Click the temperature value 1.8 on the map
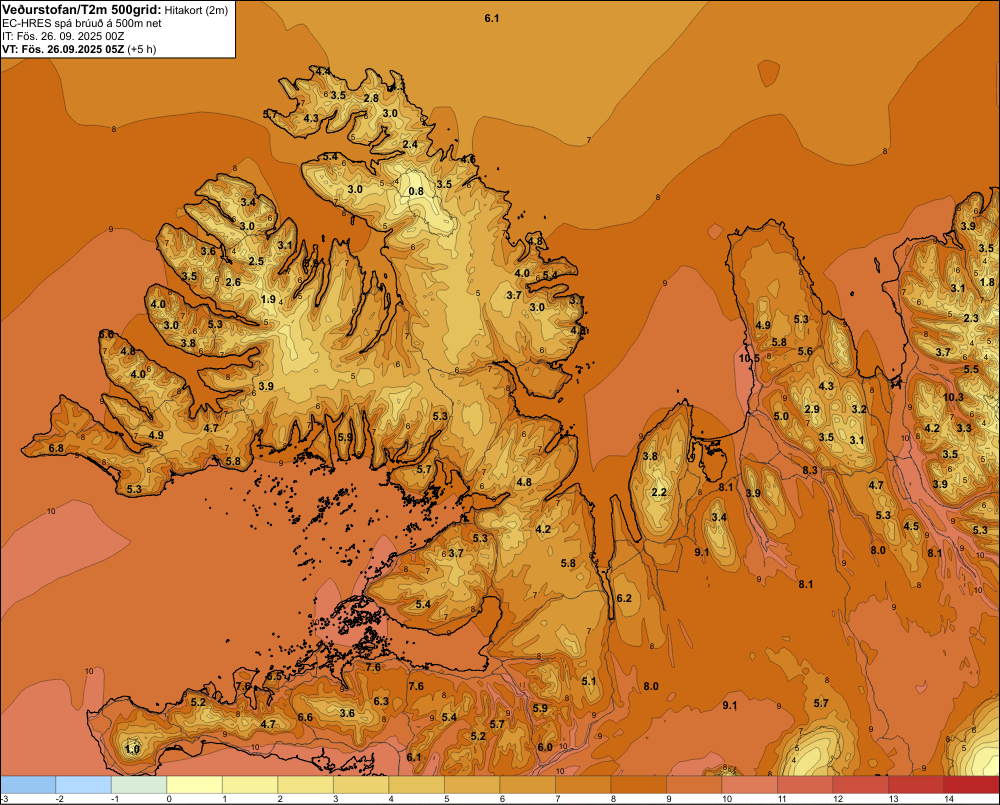 point(987,283)
